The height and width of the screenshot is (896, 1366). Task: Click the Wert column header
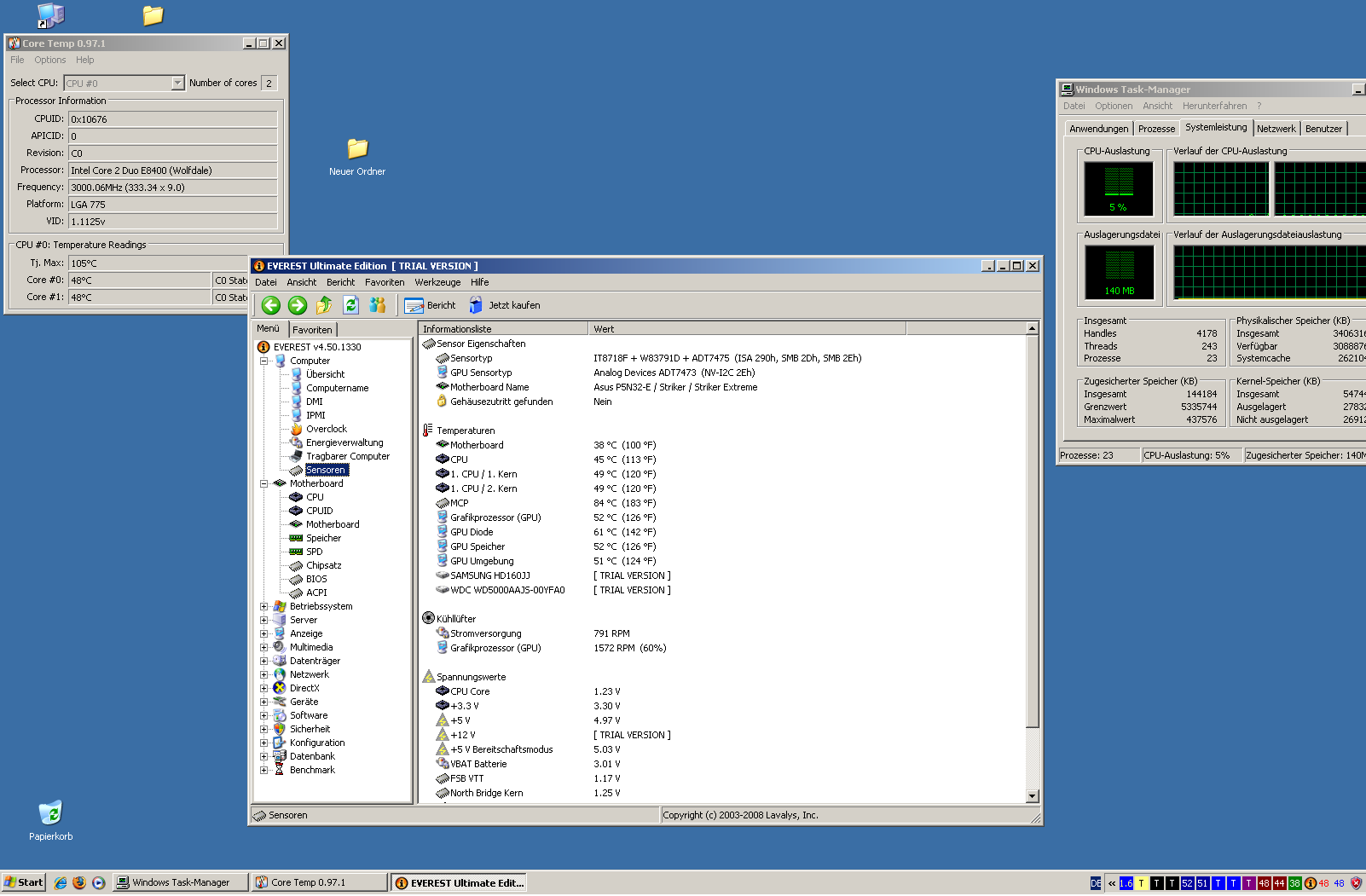[x=747, y=328]
